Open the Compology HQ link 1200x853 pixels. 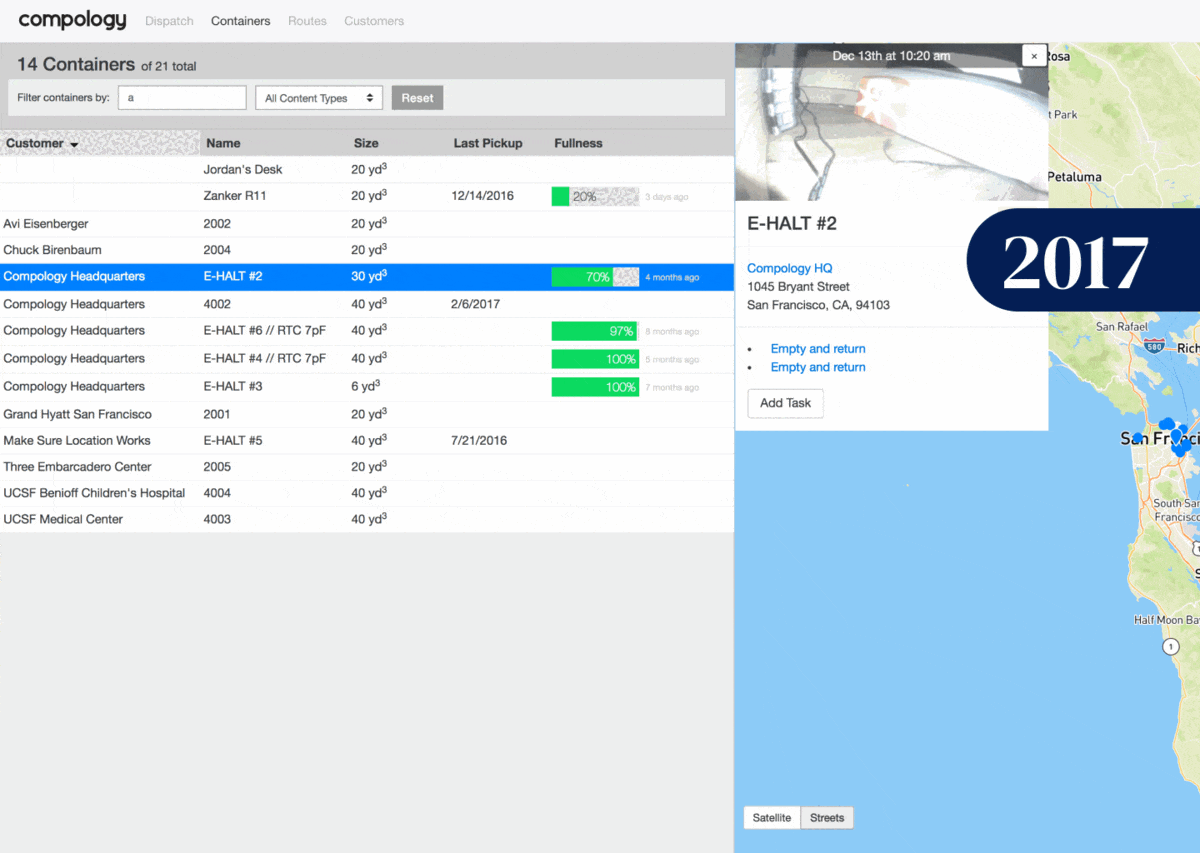[789, 268]
